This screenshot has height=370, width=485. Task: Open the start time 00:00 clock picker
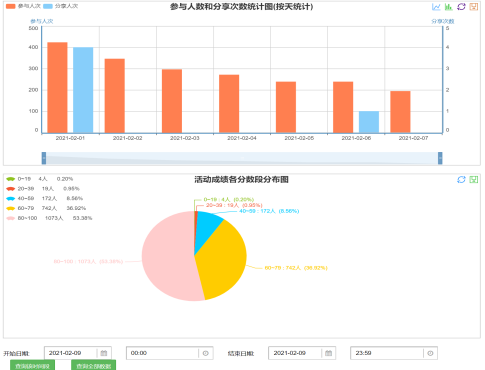206,353
